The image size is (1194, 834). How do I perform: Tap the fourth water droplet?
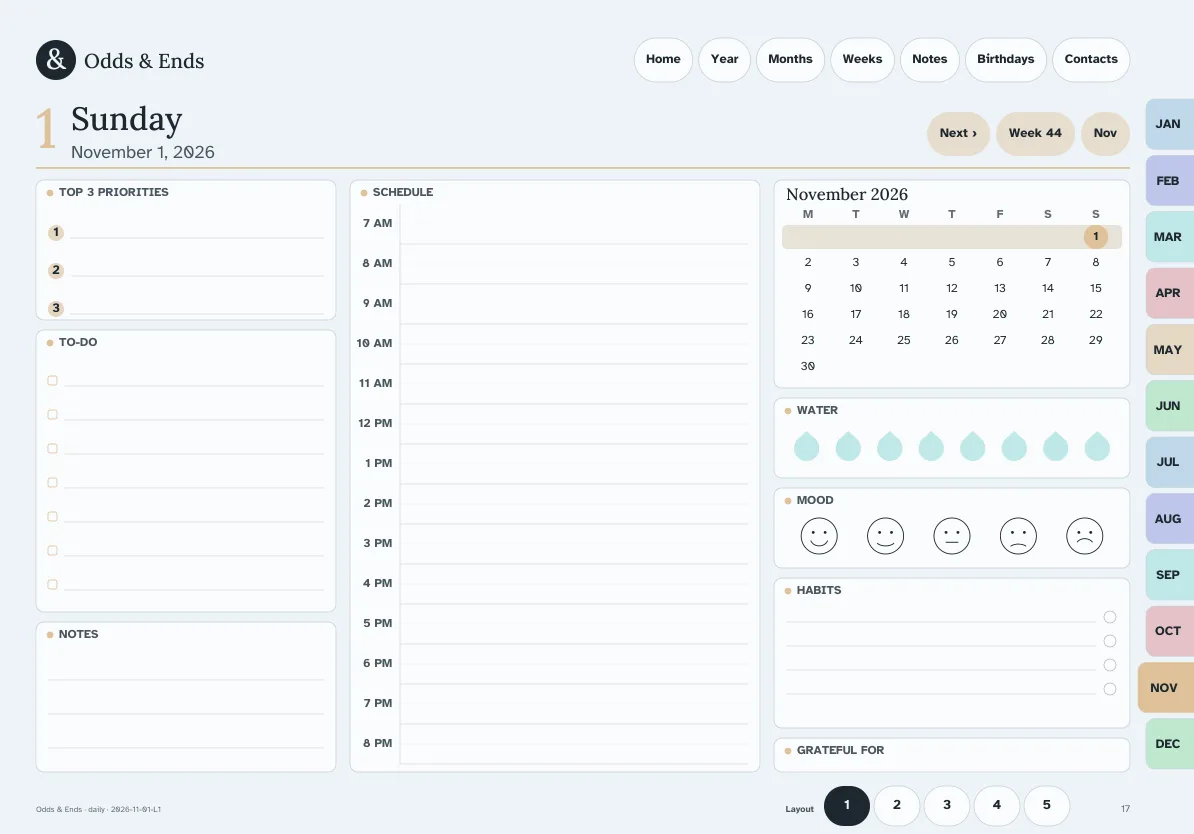click(x=931, y=446)
